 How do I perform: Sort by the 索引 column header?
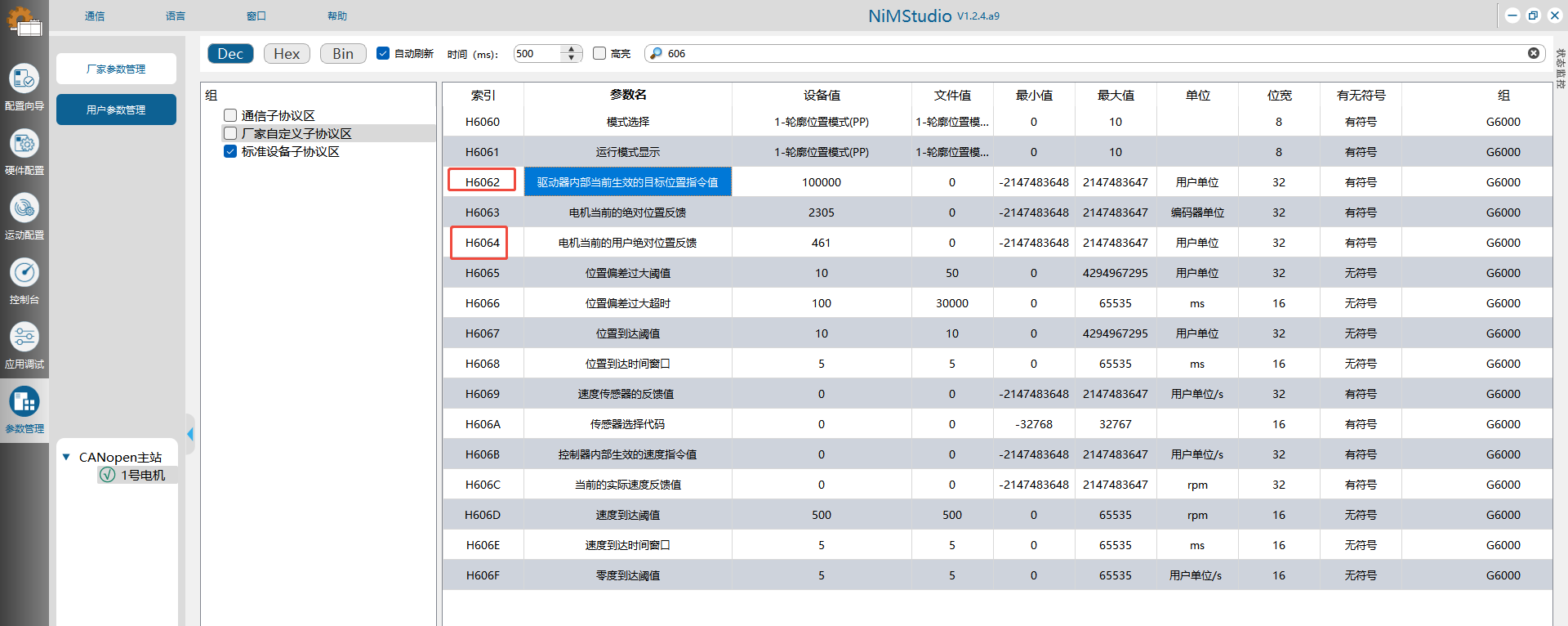483,95
